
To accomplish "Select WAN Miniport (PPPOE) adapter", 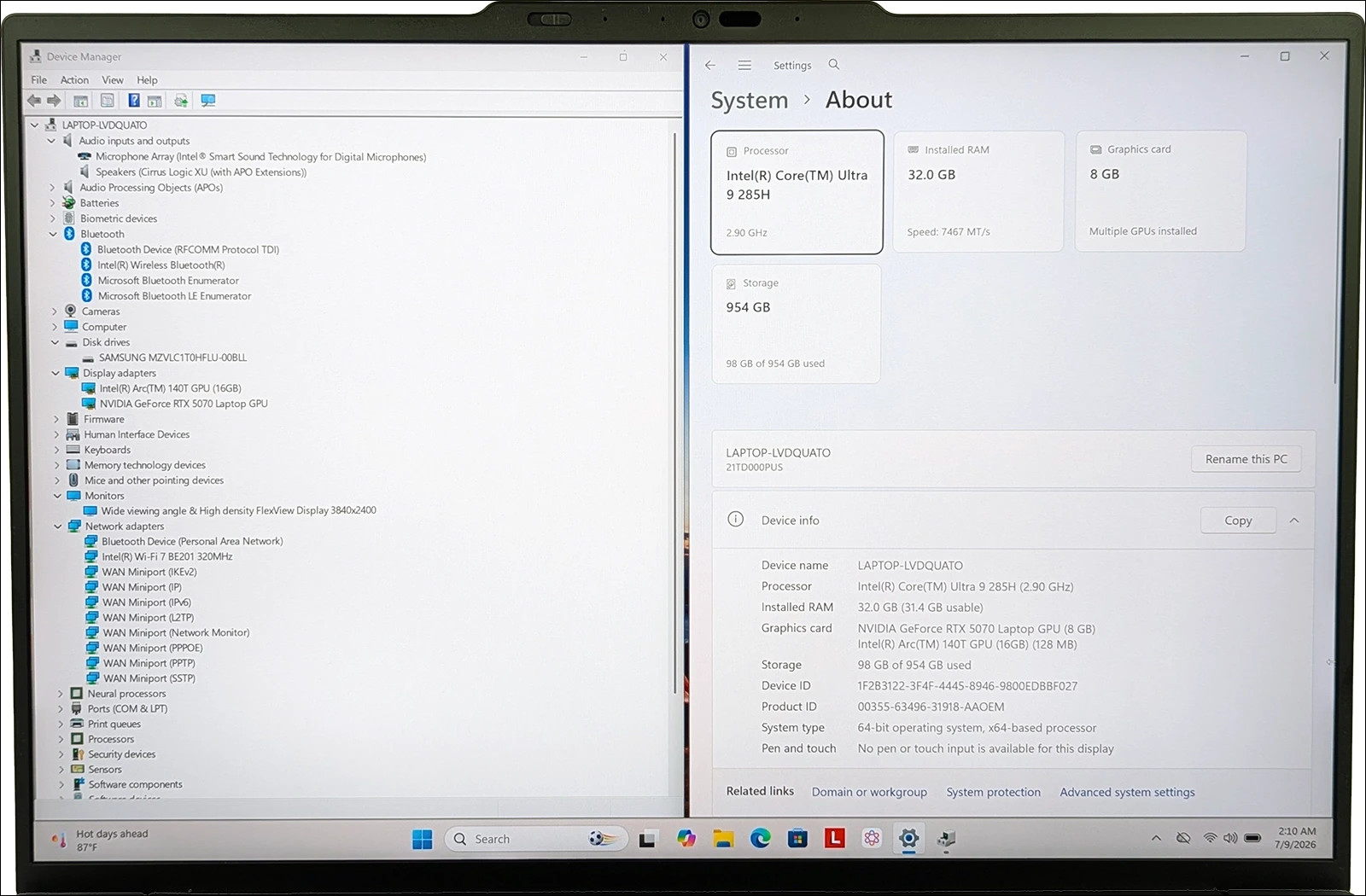I will pos(153,648).
